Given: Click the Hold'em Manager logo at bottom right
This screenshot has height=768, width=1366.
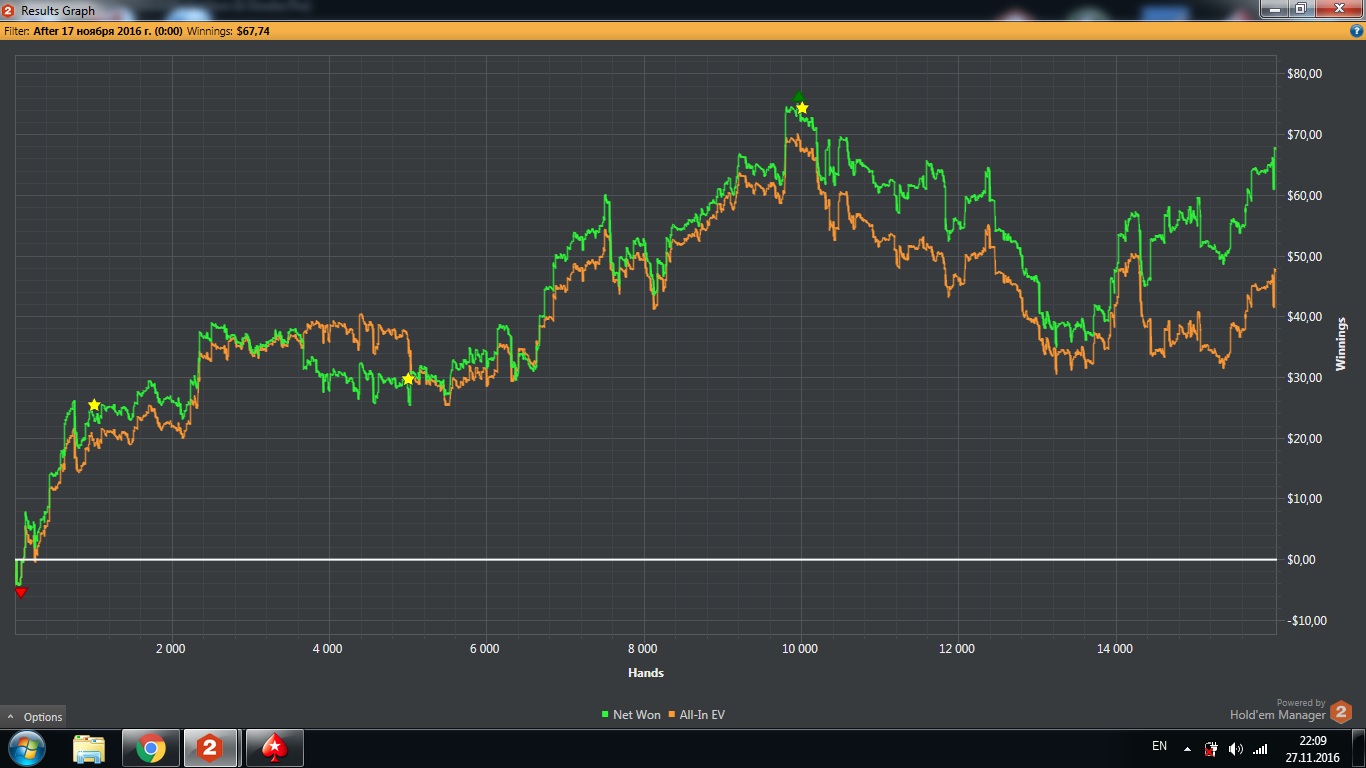Looking at the screenshot, I should pyautogui.click(x=1341, y=713).
